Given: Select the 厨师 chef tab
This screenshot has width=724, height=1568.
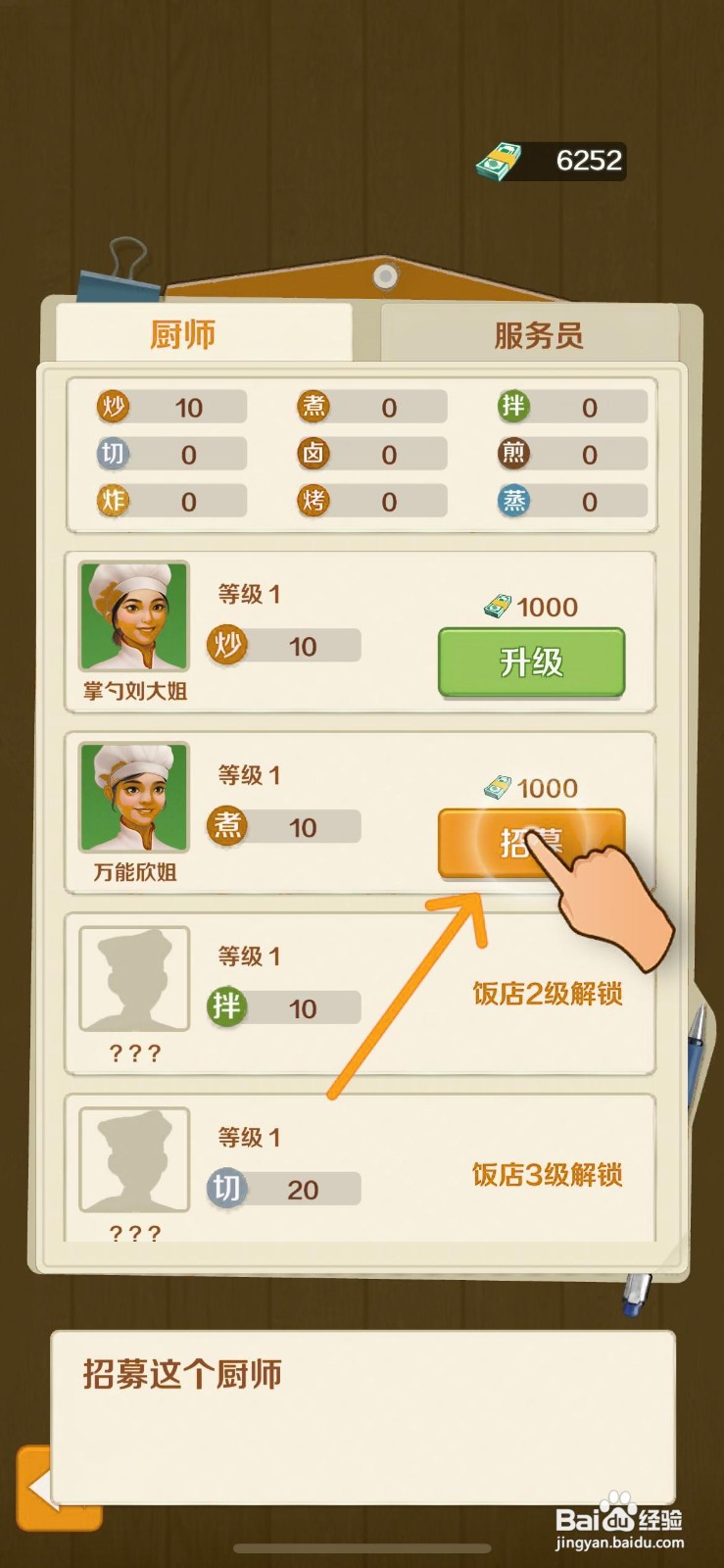Looking at the screenshot, I should pyautogui.click(x=203, y=333).
